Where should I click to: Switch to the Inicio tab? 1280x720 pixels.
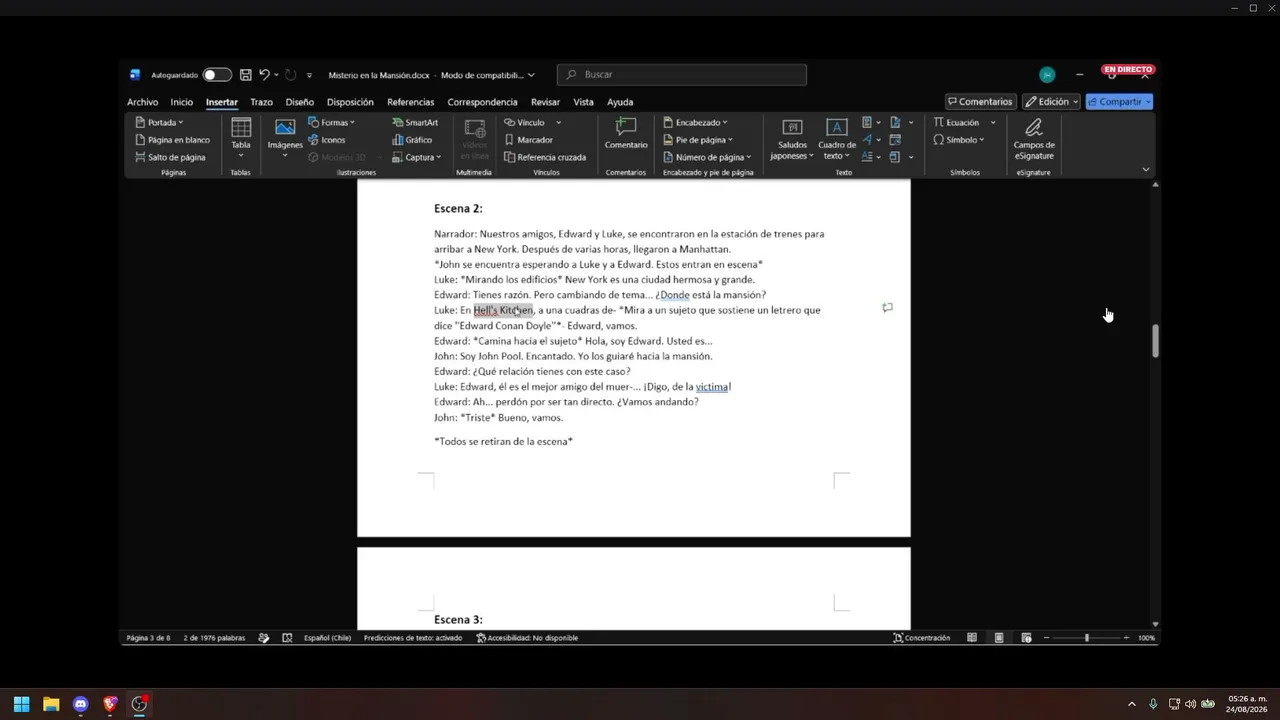182,102
